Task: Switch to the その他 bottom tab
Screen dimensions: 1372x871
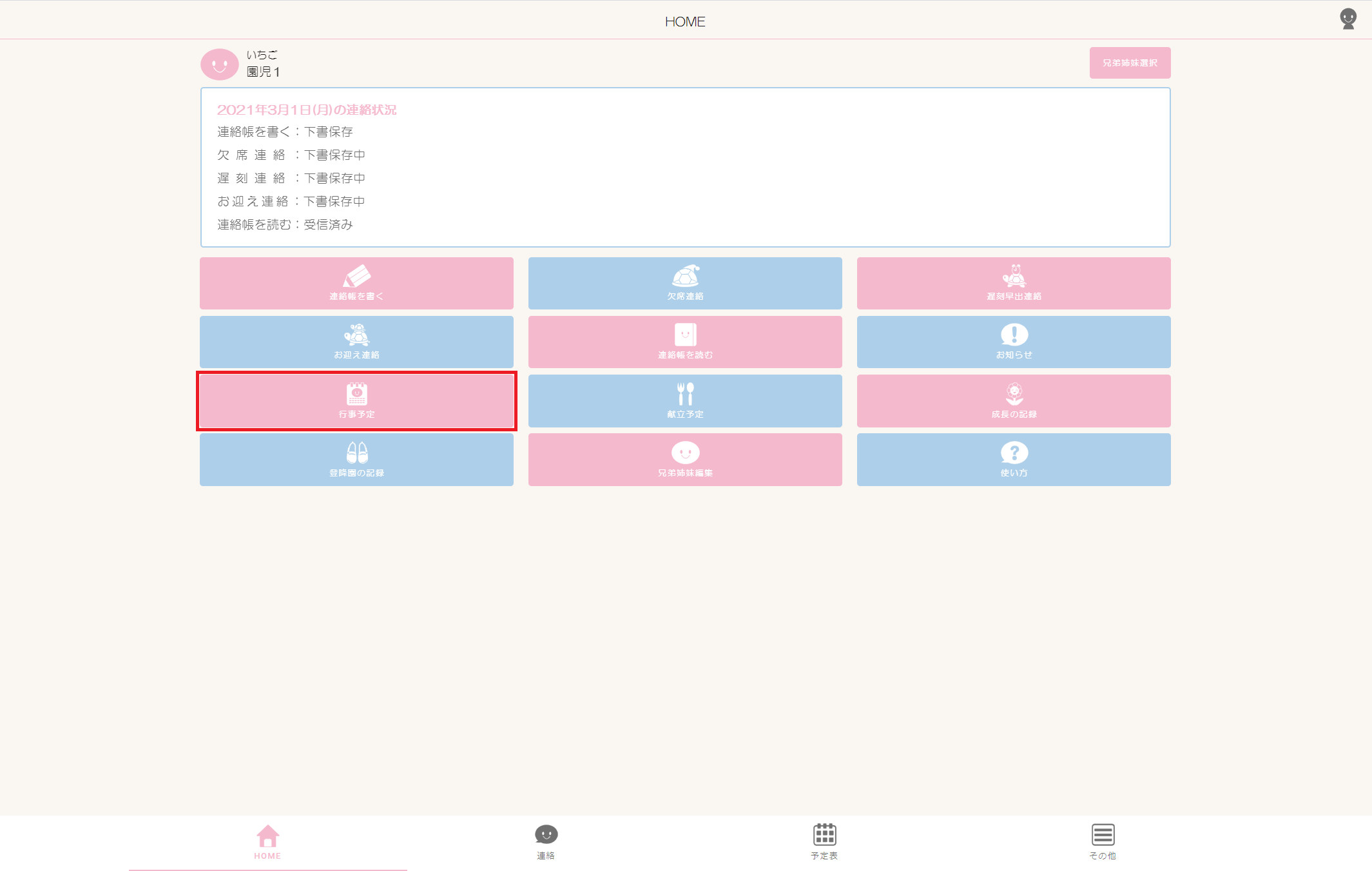Action: pos(1103,842)
